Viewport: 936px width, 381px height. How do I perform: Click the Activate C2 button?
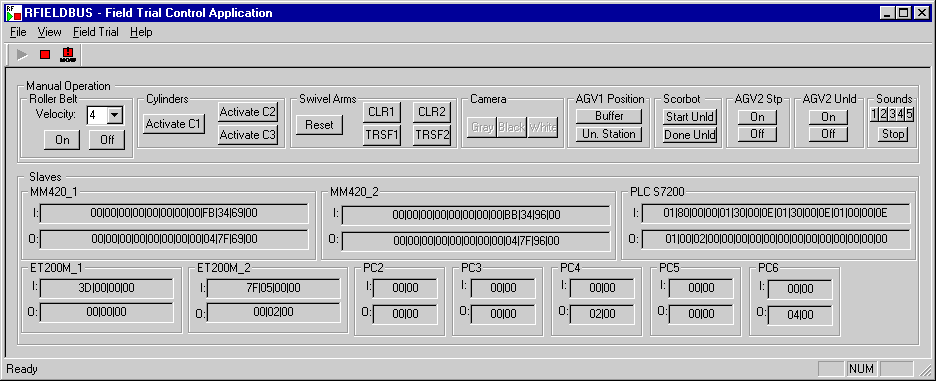pyautogui.click(x=248, y=112)
